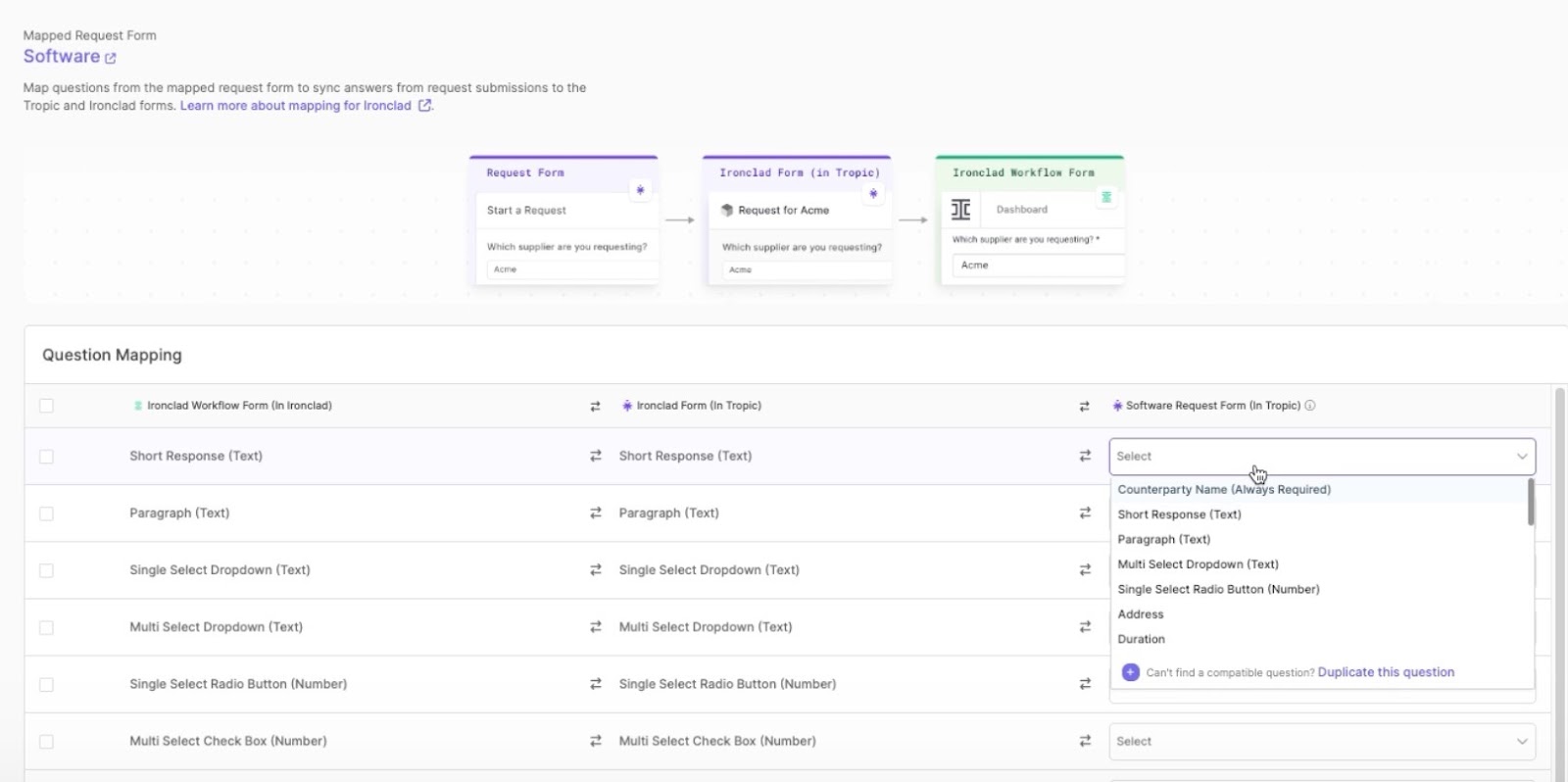Image resolution: width=1568 pixels, height=782 pixels.
Task: Click second swap icon in Single Select Radio Button row
Action: pyautogui.click(x=1085, y=684)
